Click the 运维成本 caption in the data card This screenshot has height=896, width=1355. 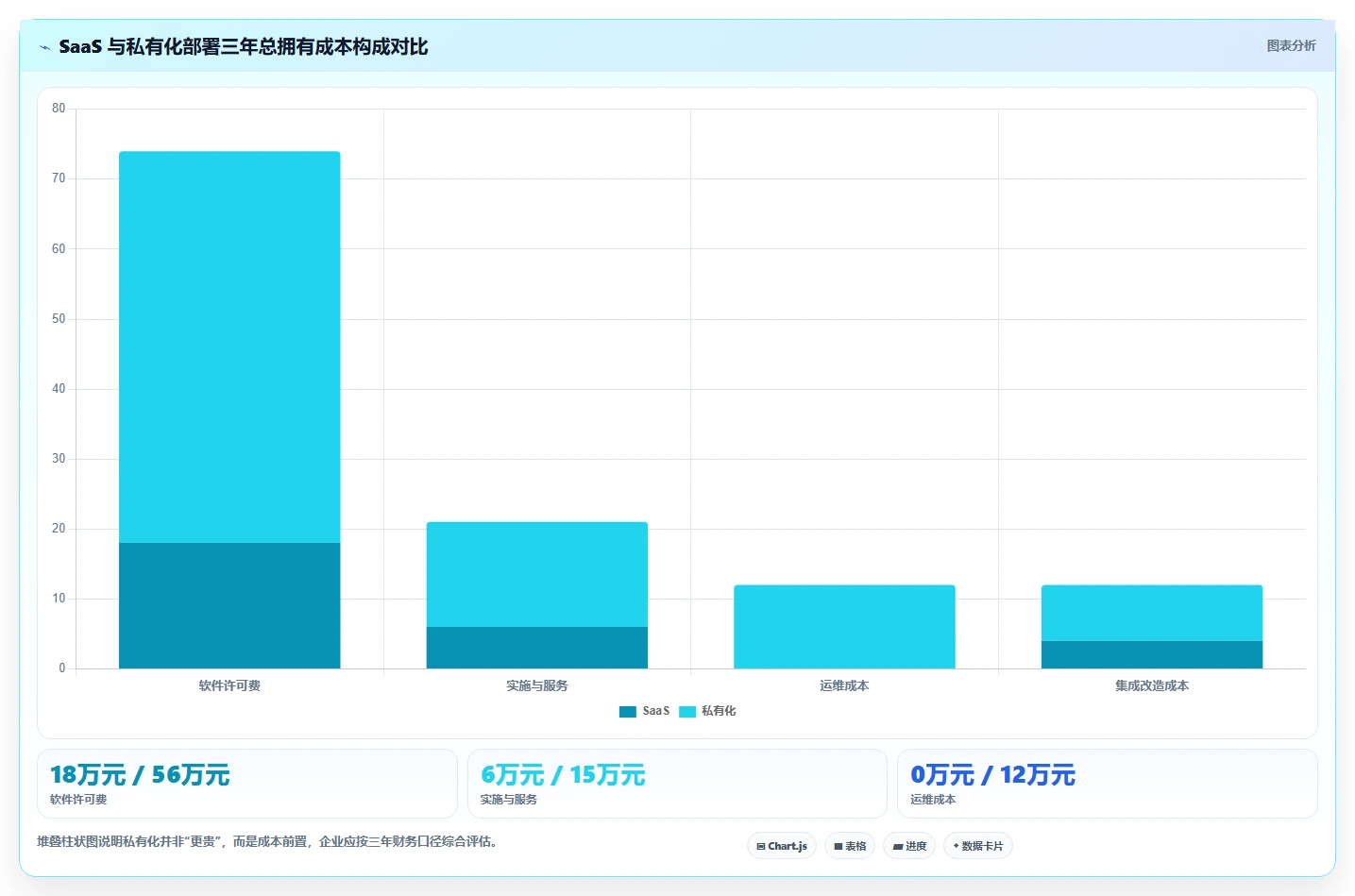pos(933,800)
